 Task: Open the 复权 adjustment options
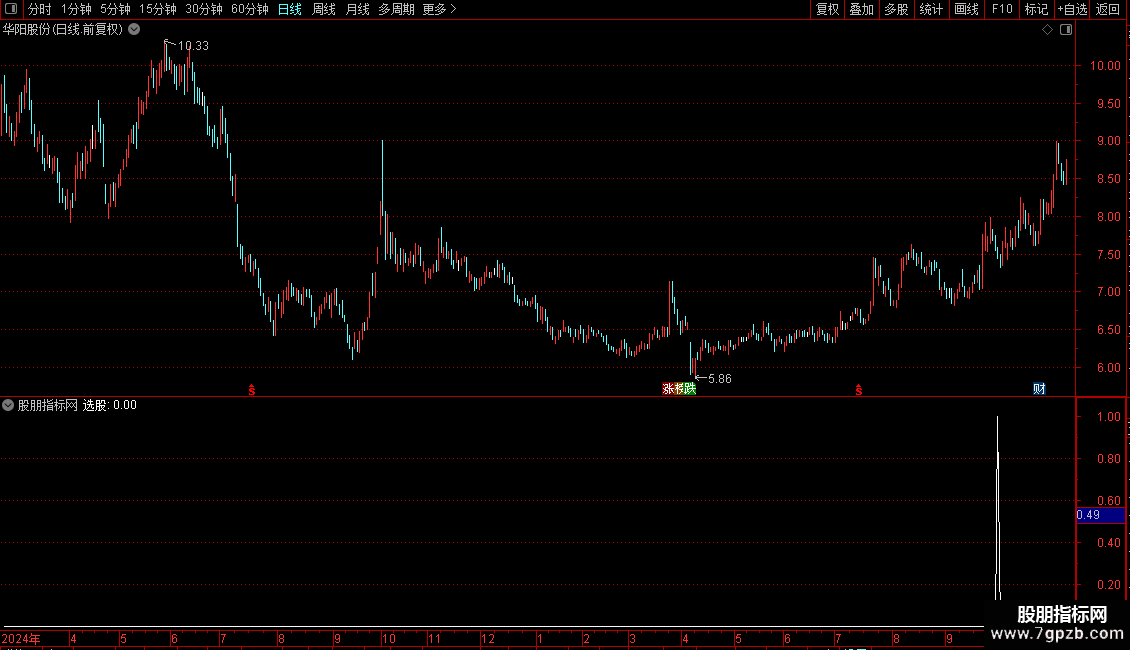[x=827, y=9]
